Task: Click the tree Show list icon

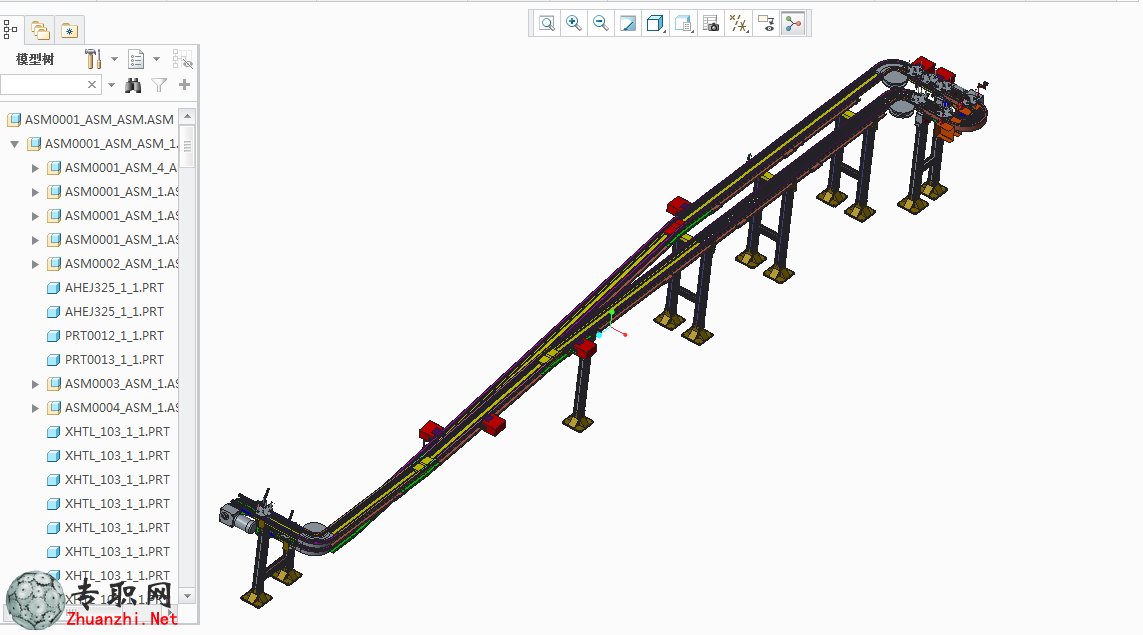Action: tap(136, 59)
